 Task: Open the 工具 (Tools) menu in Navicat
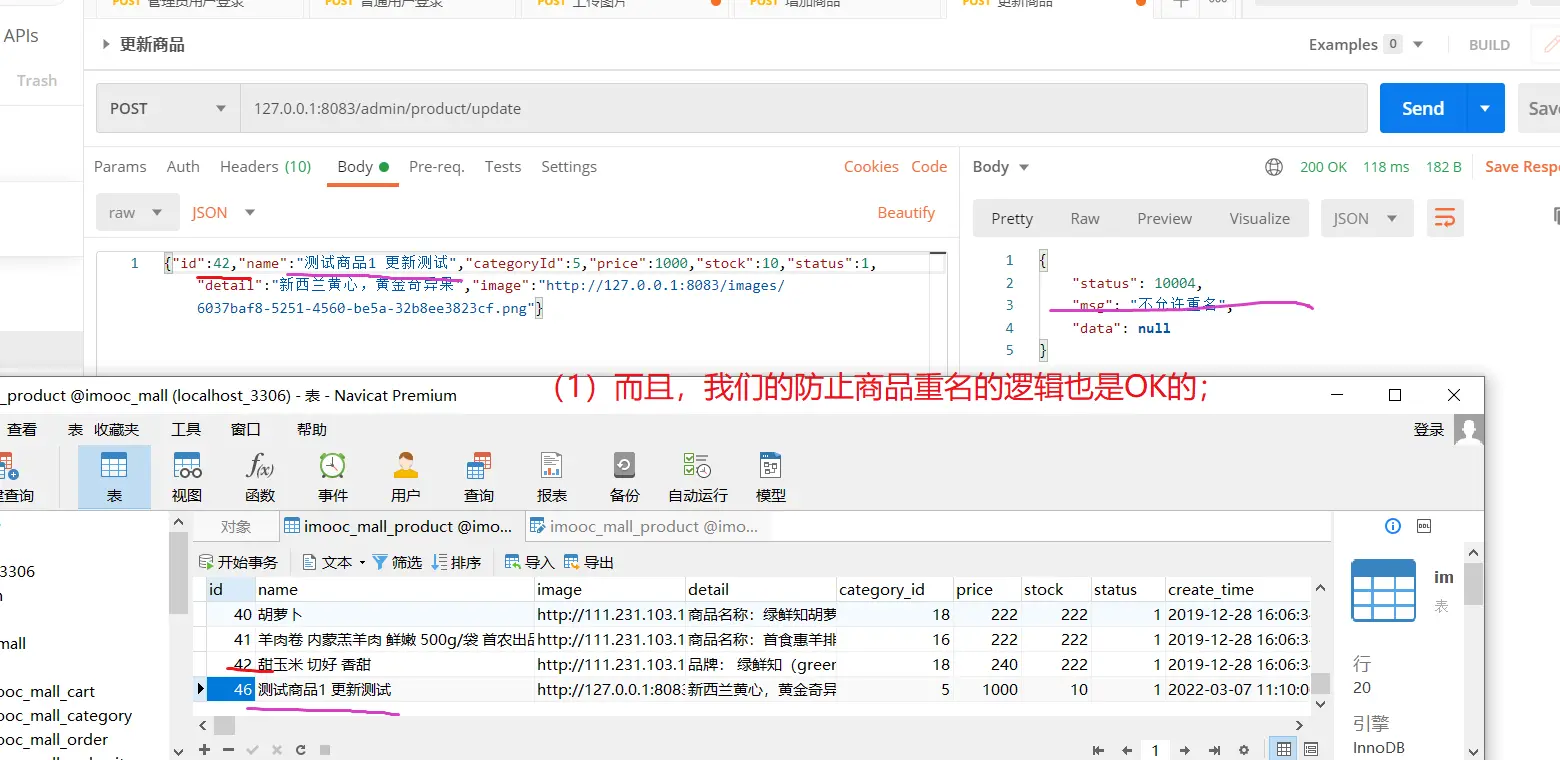point(186,429)
